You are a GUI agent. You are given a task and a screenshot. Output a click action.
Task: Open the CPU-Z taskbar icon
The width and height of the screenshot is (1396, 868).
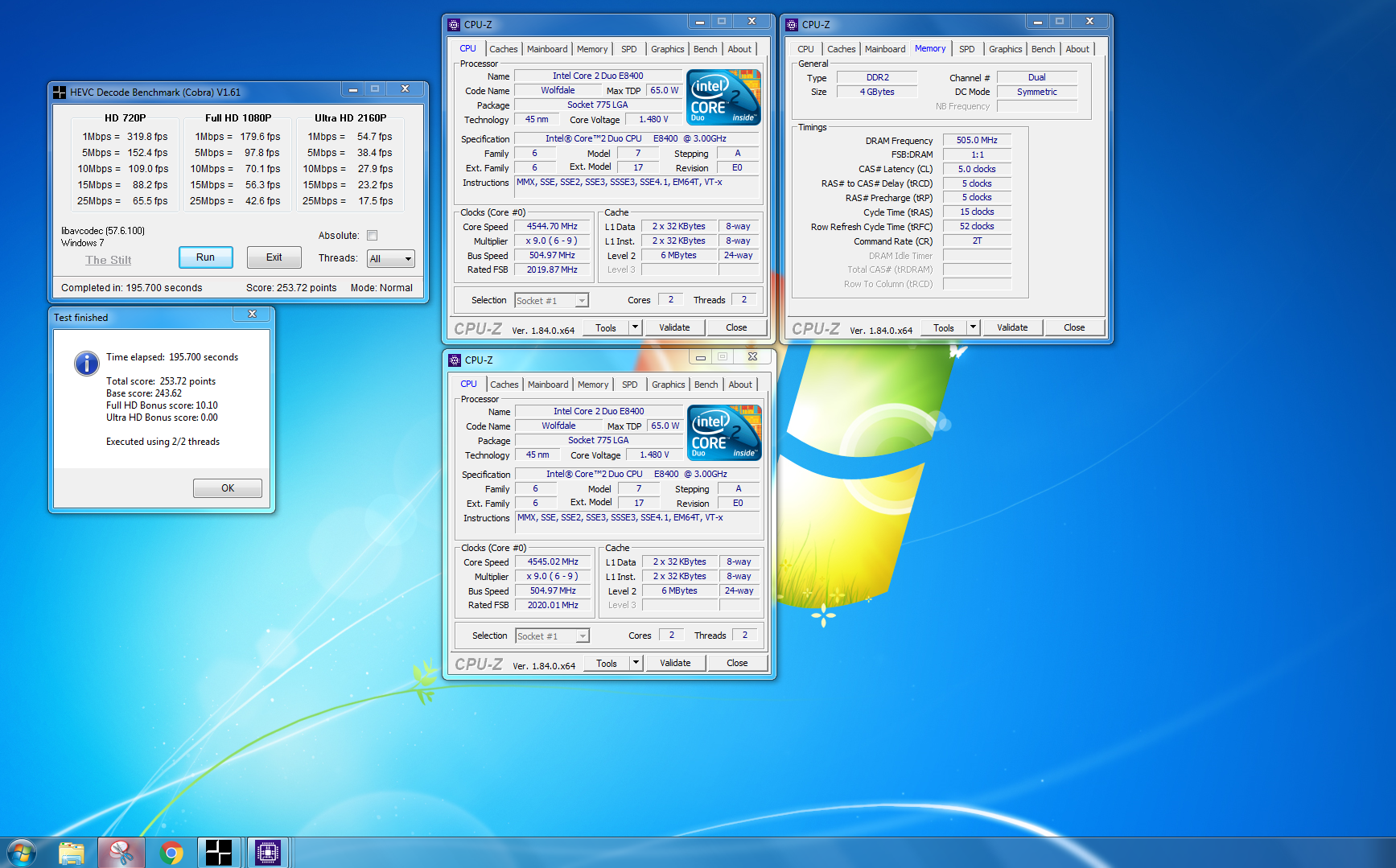[268, 853]
